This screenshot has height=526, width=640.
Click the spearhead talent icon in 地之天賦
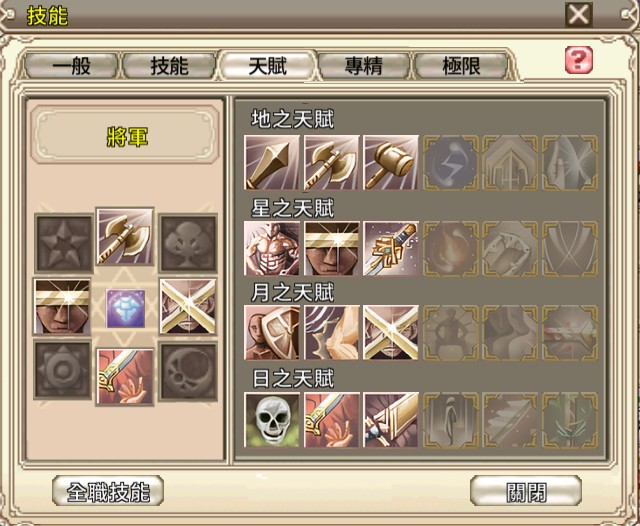pos(272,163)
